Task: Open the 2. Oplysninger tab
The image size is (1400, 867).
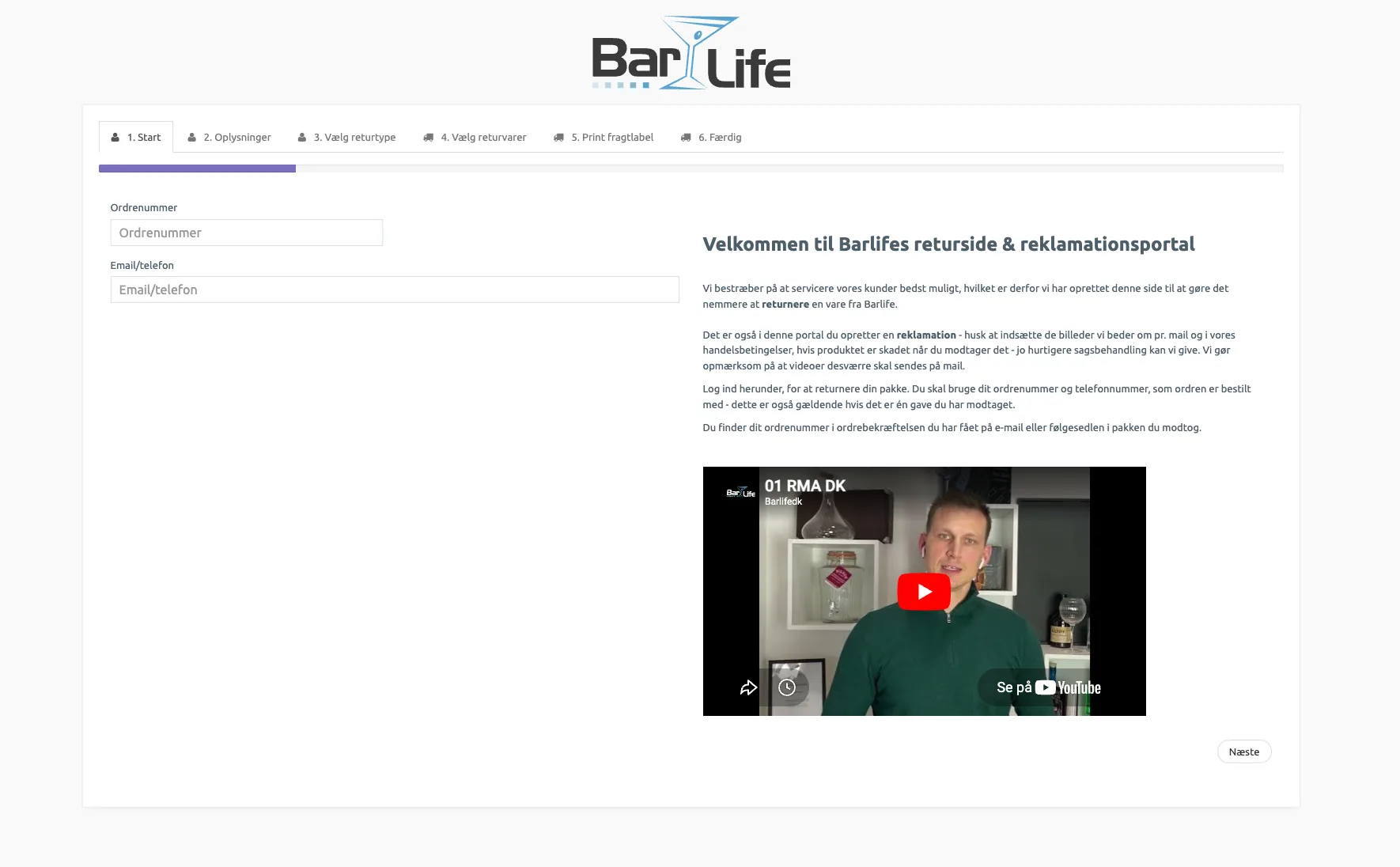Action: (229, 137)
